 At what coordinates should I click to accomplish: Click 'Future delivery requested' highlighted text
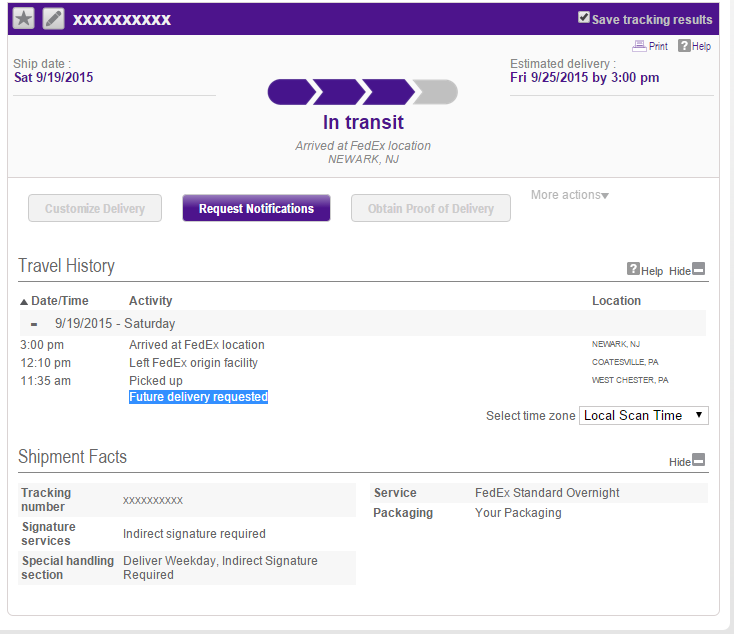(198, 397)
